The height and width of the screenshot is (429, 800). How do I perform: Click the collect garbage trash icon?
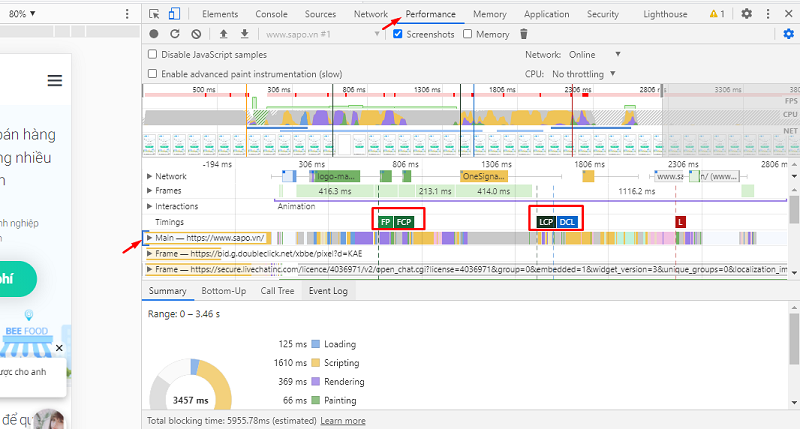click(523, 34)
